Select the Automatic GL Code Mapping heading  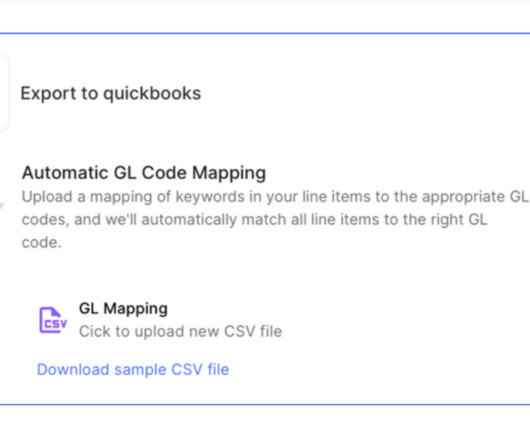click(144, 173)
